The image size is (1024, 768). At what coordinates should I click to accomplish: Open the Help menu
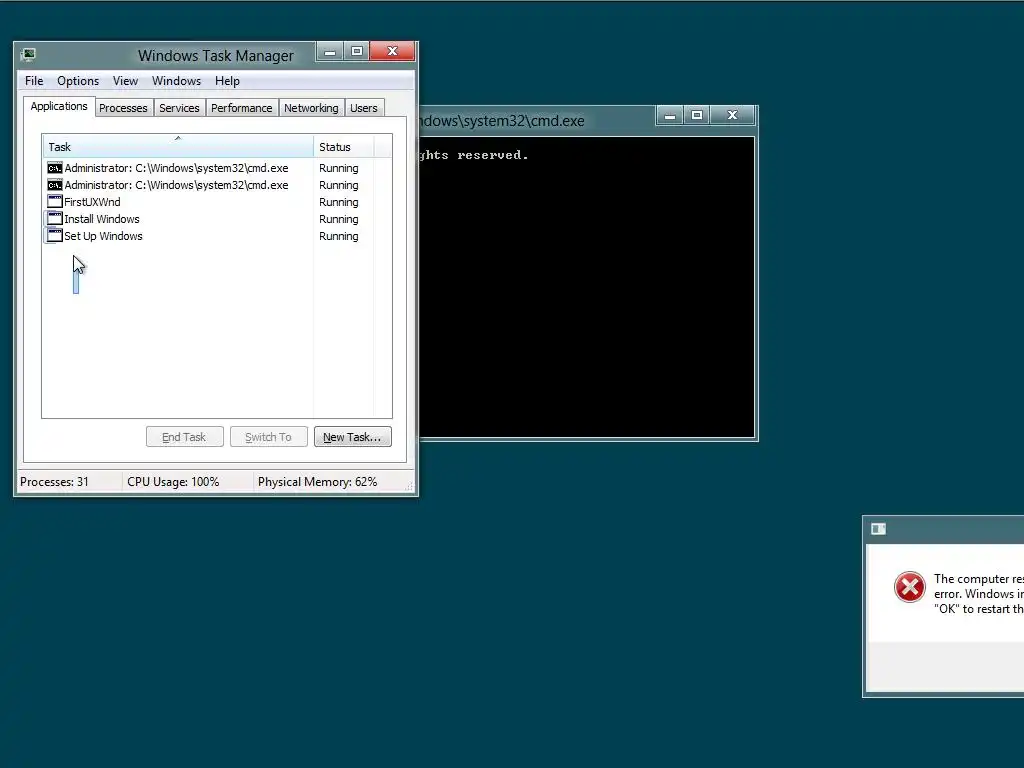[x=227, y=81]
